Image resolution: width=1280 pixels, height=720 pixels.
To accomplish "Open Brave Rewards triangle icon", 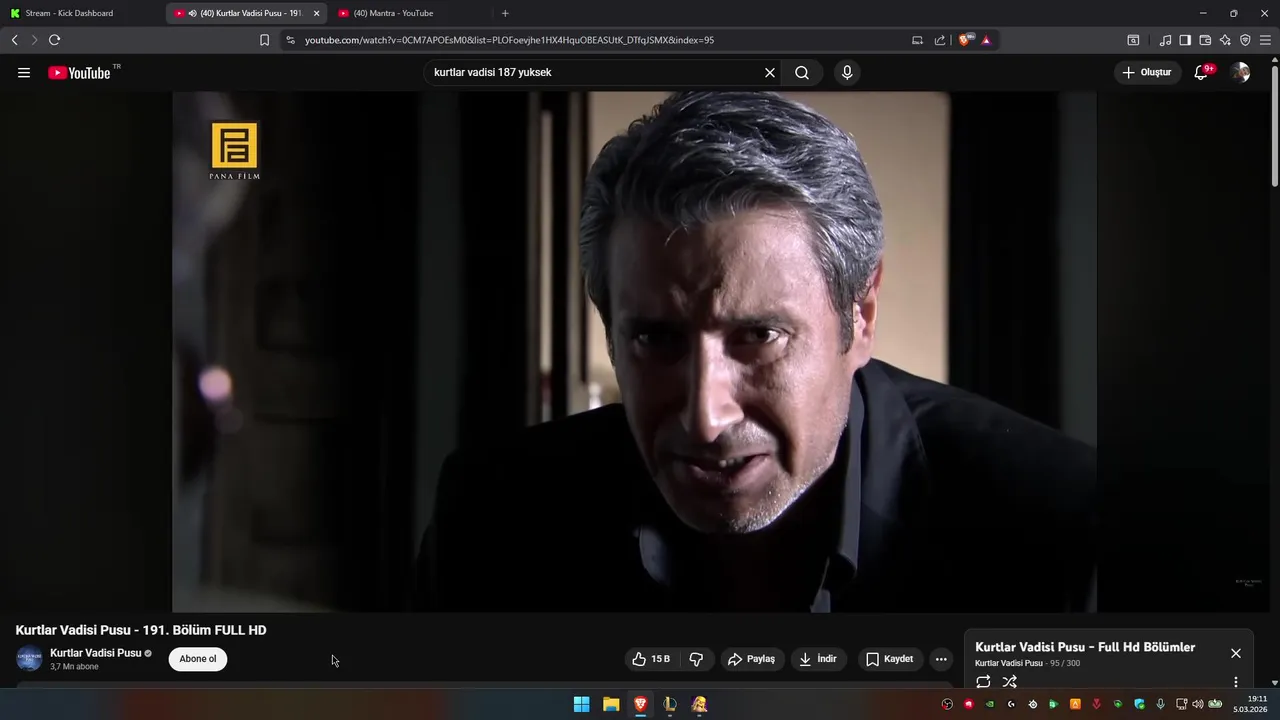I will 986,40.
